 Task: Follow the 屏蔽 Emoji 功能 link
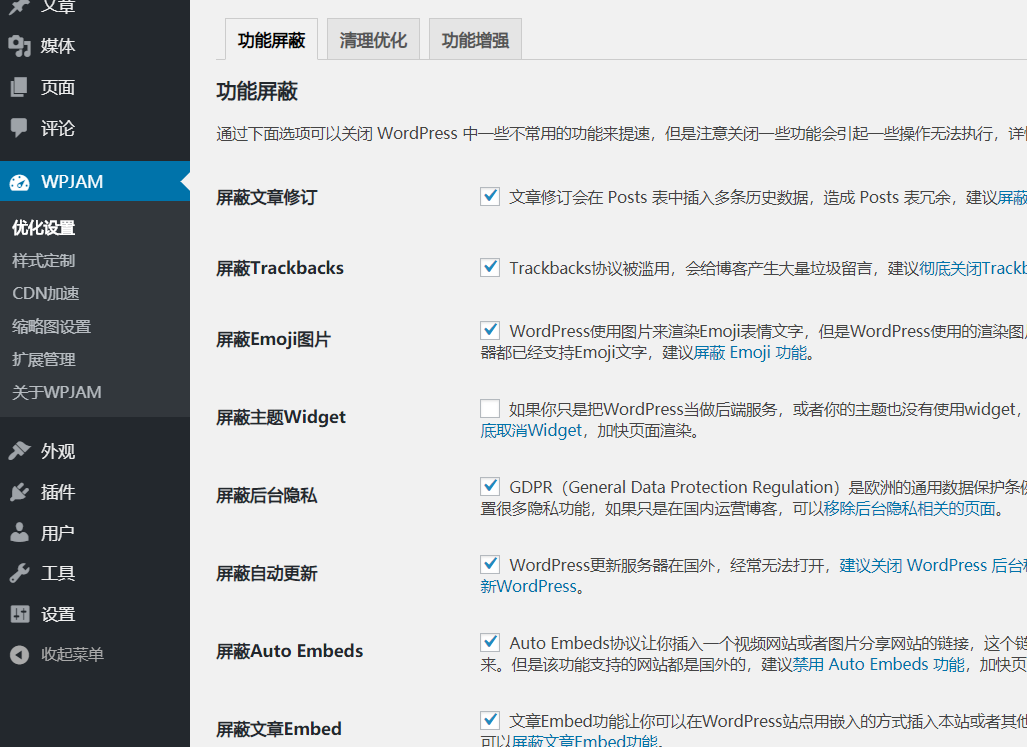point(751,352)
